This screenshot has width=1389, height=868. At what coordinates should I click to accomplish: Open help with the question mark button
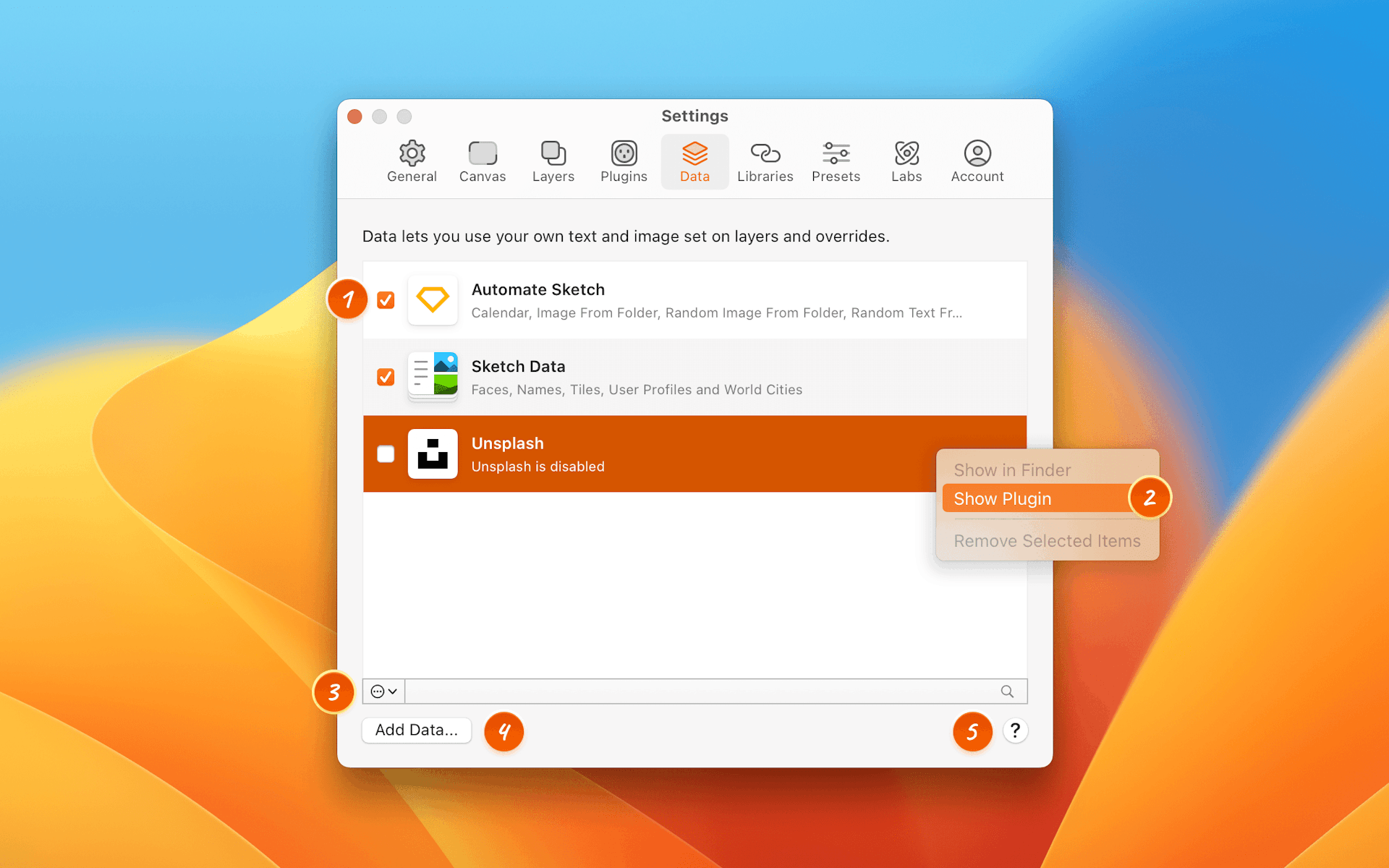pyautogui.click(x=1015, y=731)
